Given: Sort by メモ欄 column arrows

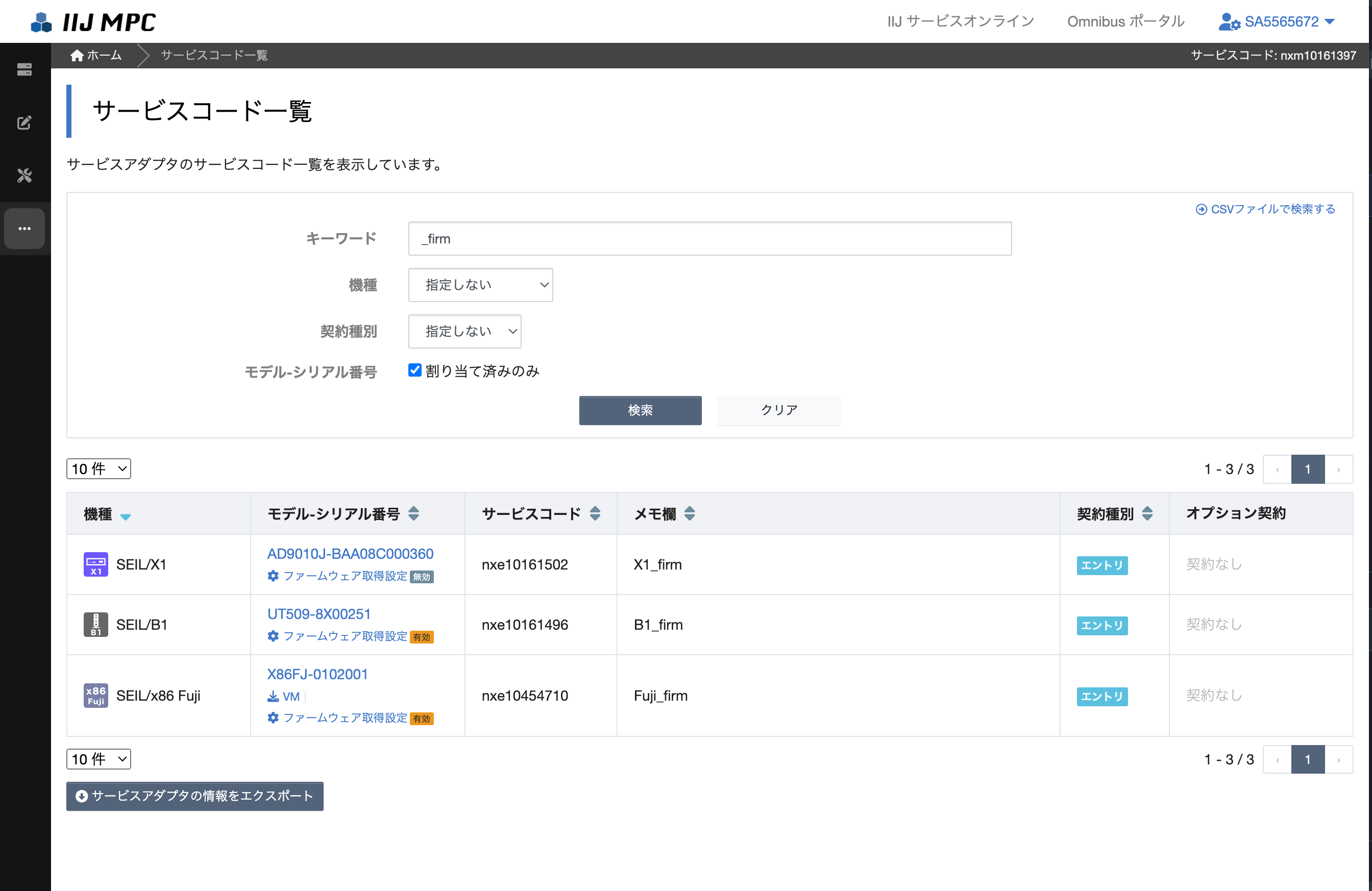Looking at the screenshot, I should point(690,513).
